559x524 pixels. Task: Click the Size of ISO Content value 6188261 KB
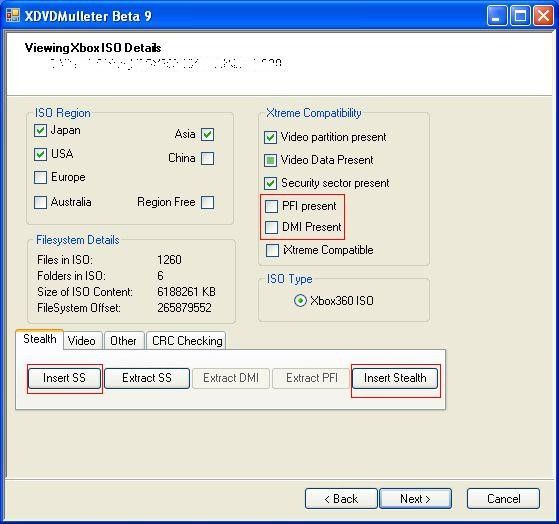tap(186, 292)
